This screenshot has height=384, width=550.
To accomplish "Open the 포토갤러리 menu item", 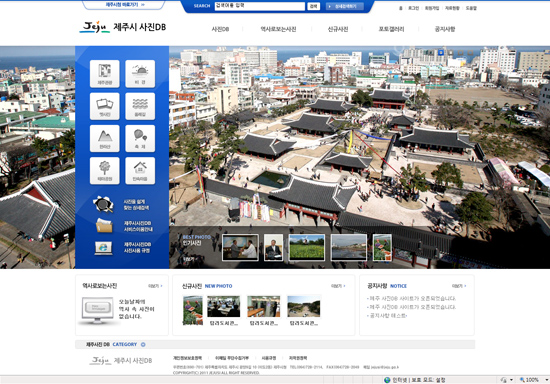I will tap(391, 29).
